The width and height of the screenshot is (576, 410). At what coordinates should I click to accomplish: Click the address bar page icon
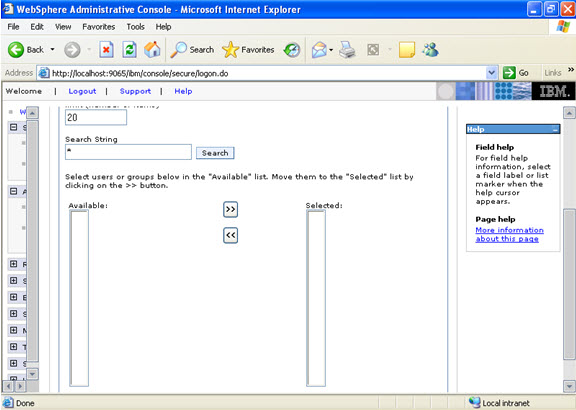44,73
